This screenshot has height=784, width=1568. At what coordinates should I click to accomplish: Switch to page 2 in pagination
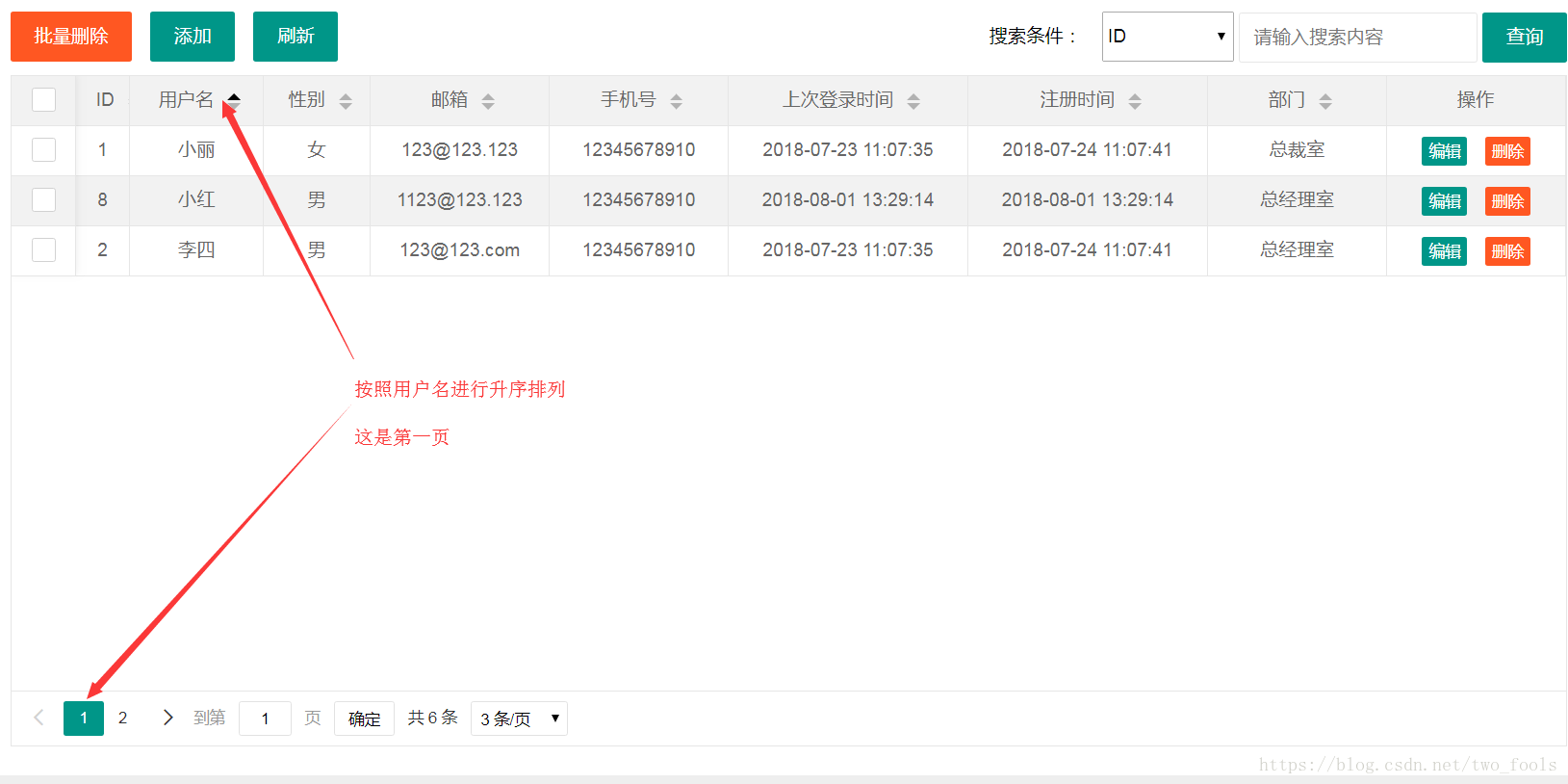(x=122, y=719)
